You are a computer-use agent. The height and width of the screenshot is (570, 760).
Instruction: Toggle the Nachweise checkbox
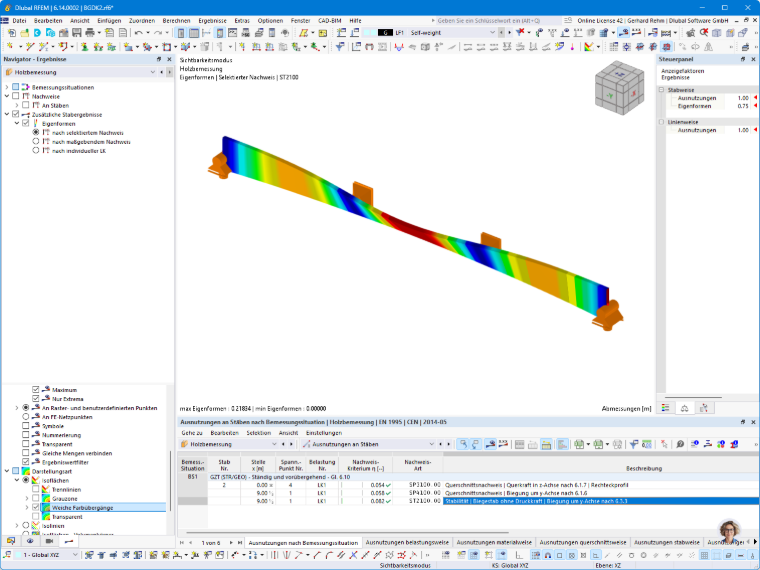click(x=16, y=96)
